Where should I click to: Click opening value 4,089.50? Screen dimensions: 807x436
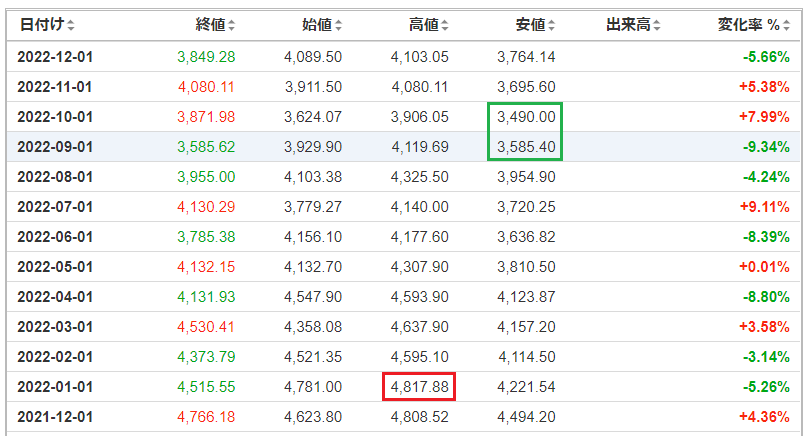pyautogui.click(x=313, y=57)
